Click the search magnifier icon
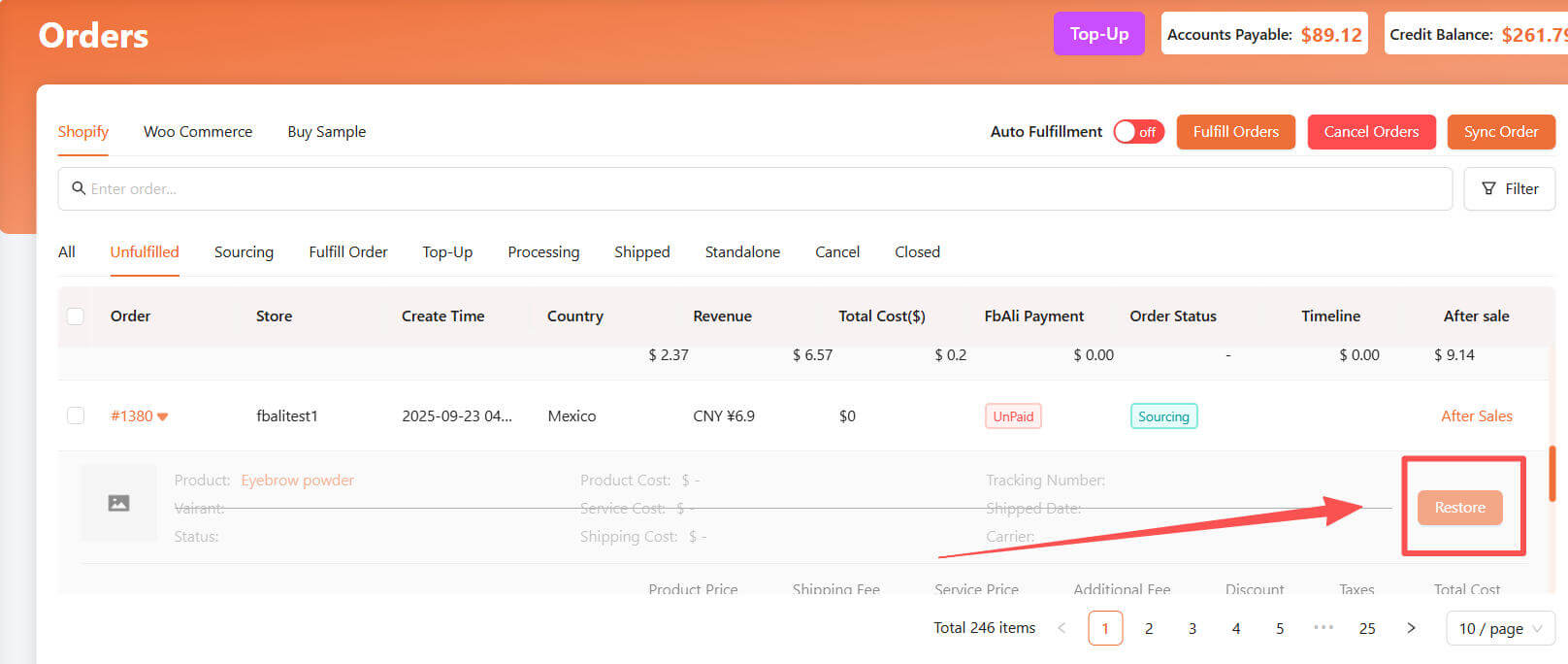 79,188
